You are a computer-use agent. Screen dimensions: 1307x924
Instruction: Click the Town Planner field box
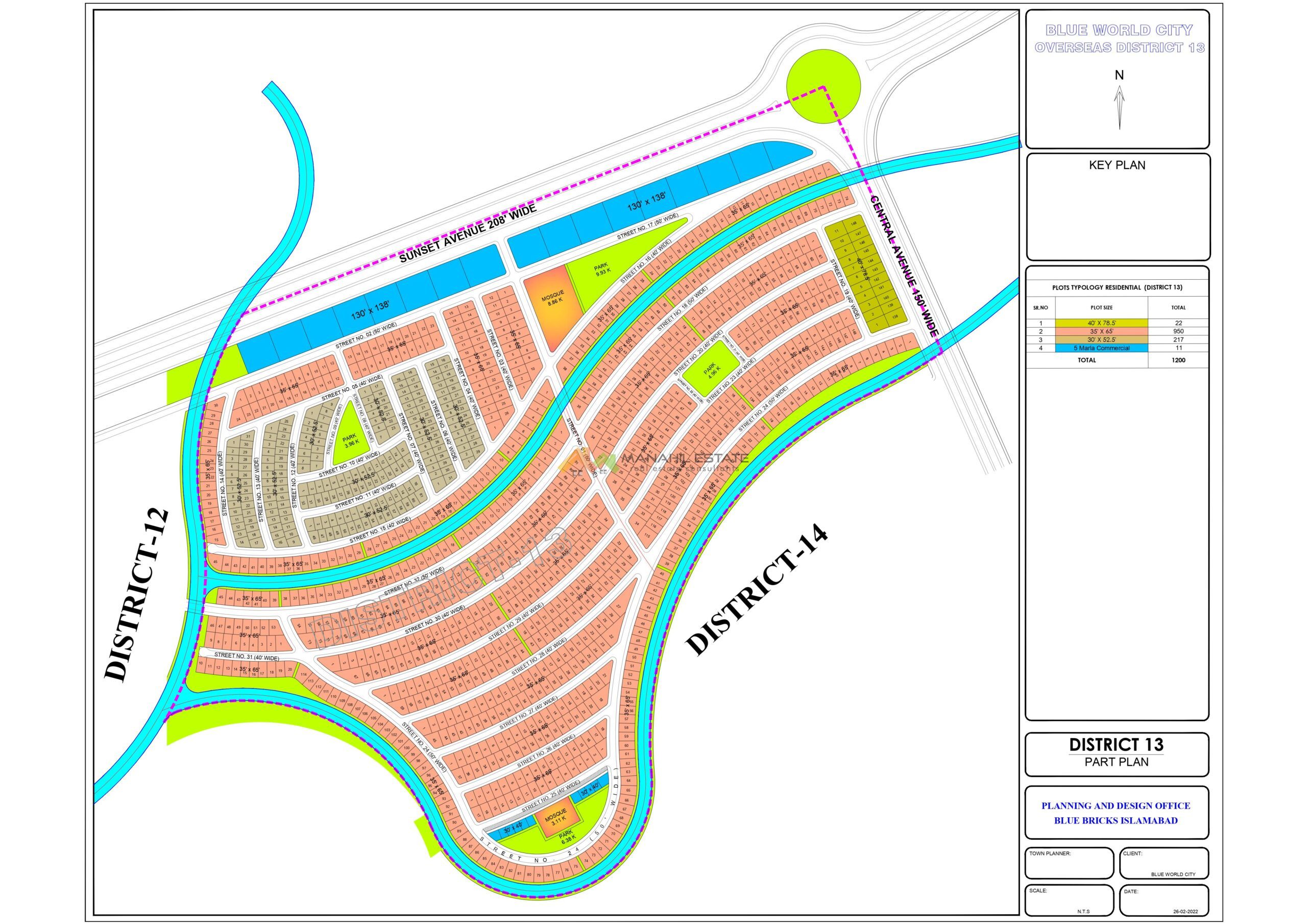[x=1069, y=864]
